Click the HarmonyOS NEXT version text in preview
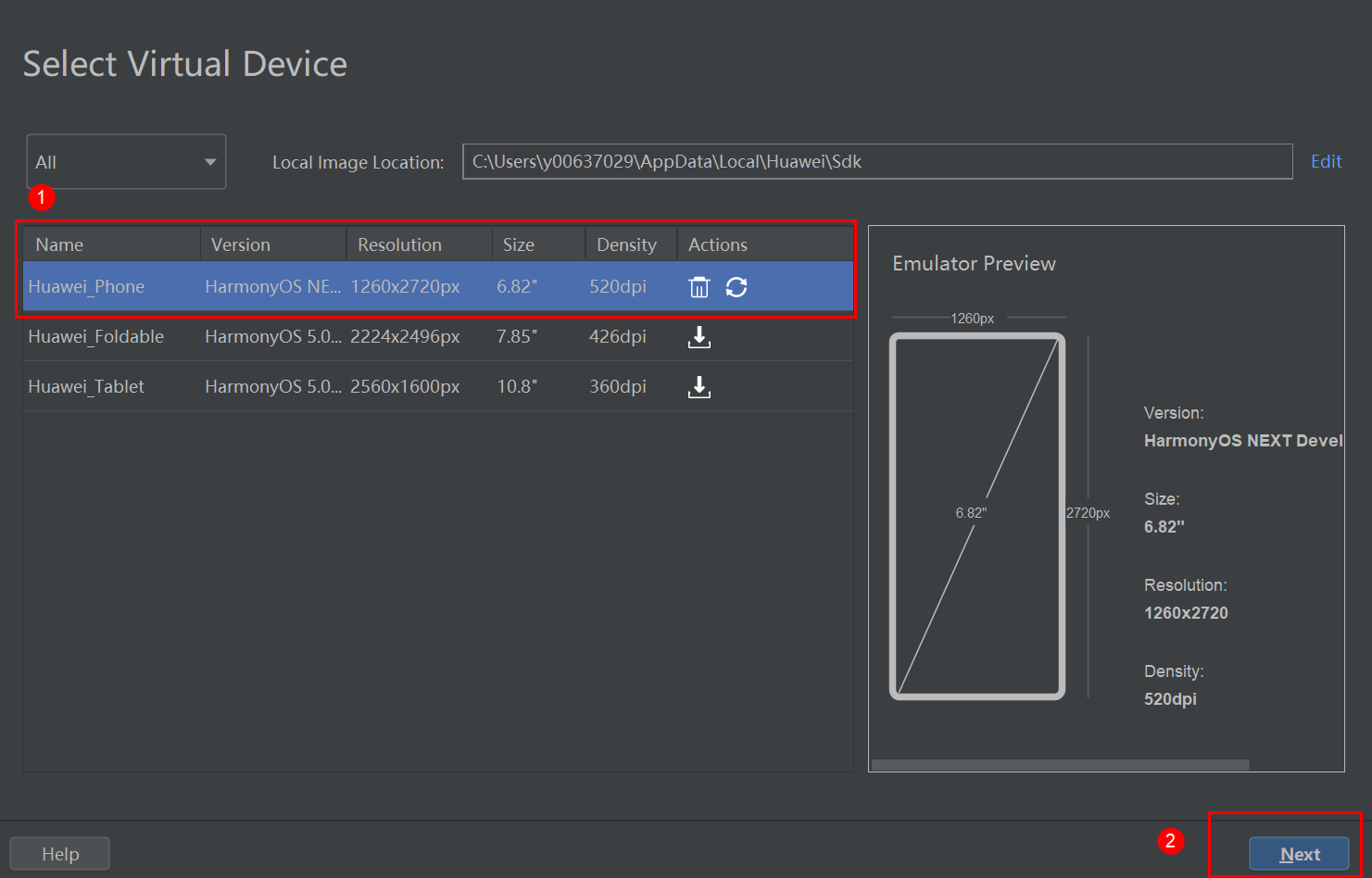Screen dimensions: 1372x878 coord(1243,441)
